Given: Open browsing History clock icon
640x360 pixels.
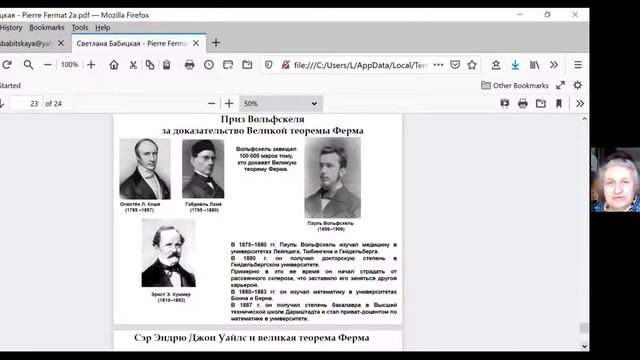Looking at the screenshot, I should 209,64.
